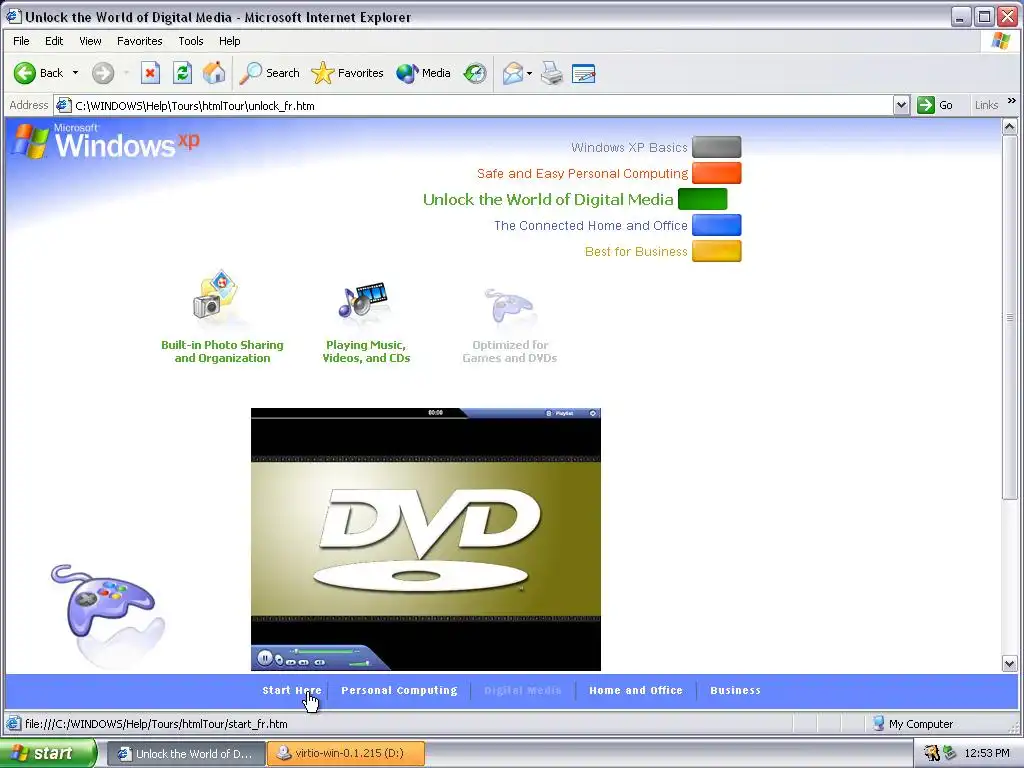Click the Windows XP logo banner
This screenshot has width=1024, height=768.
pyautogui.click(x=106, y=140)
